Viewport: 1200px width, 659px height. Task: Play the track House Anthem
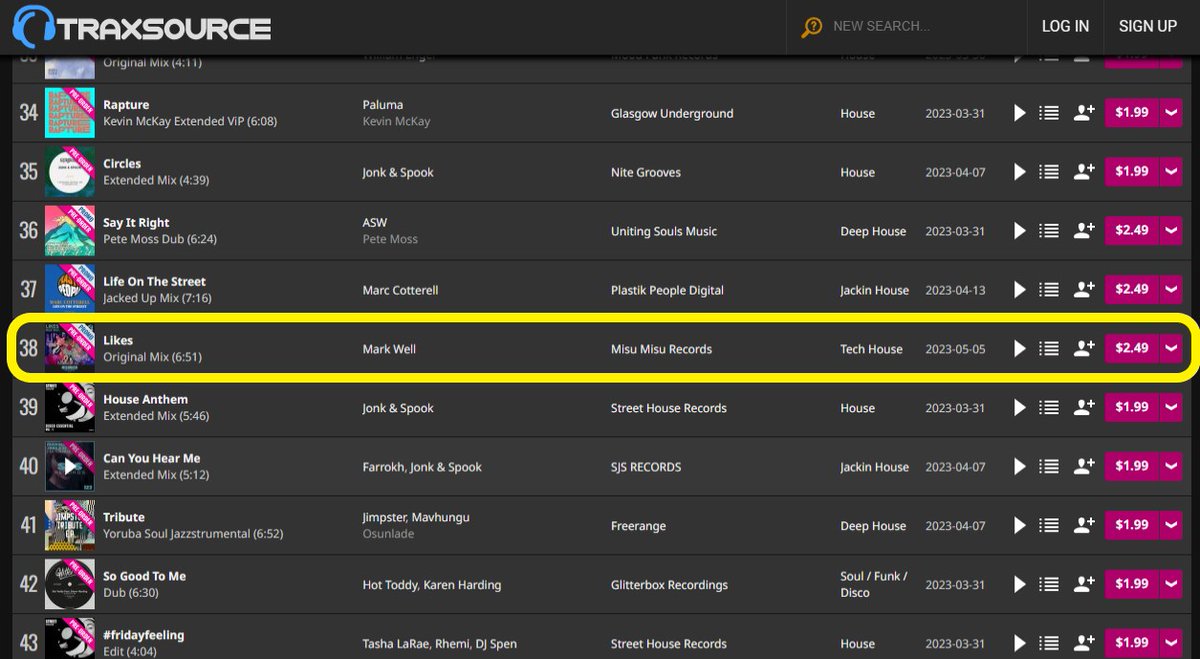(x=1019, y=408)
